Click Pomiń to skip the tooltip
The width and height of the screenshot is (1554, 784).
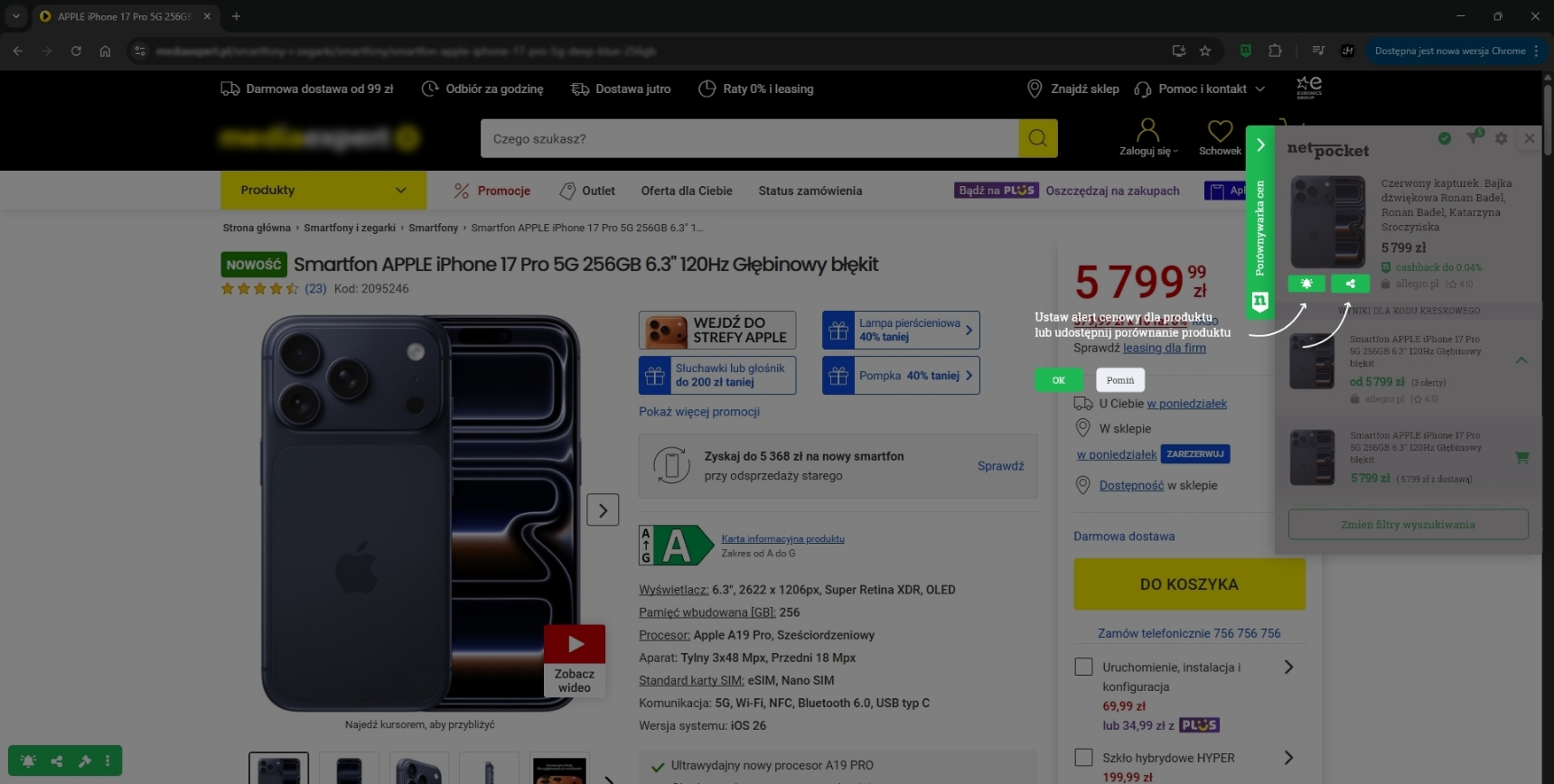(x=1119, y=380)
